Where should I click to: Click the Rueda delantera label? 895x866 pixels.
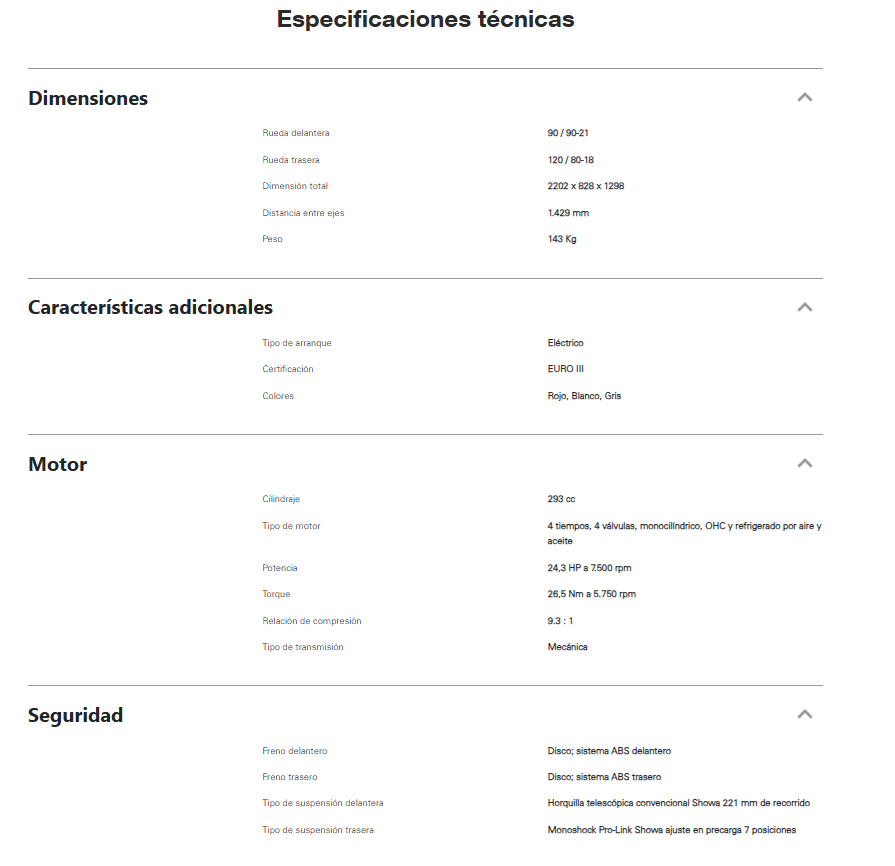(296, 133)
